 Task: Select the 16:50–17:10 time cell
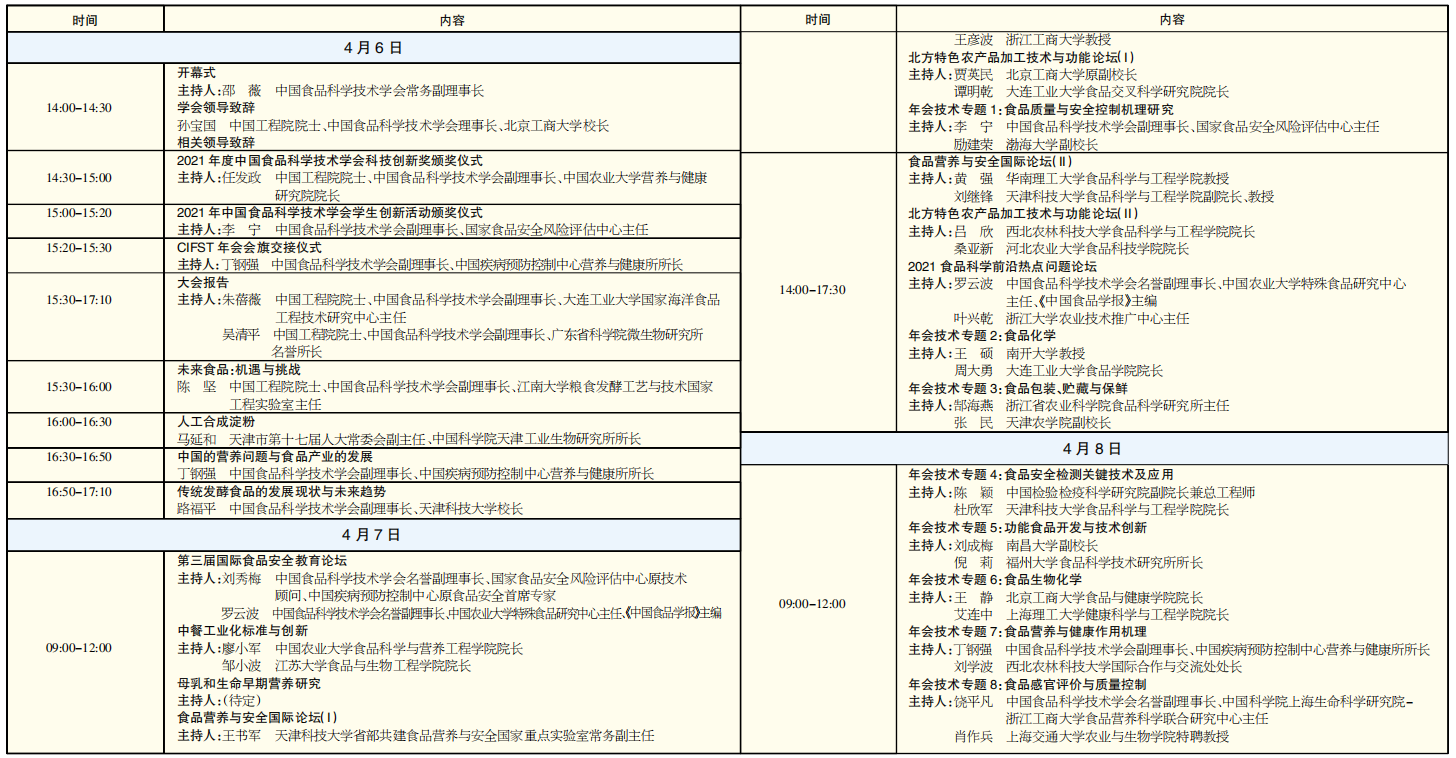(x=79, y=492)
